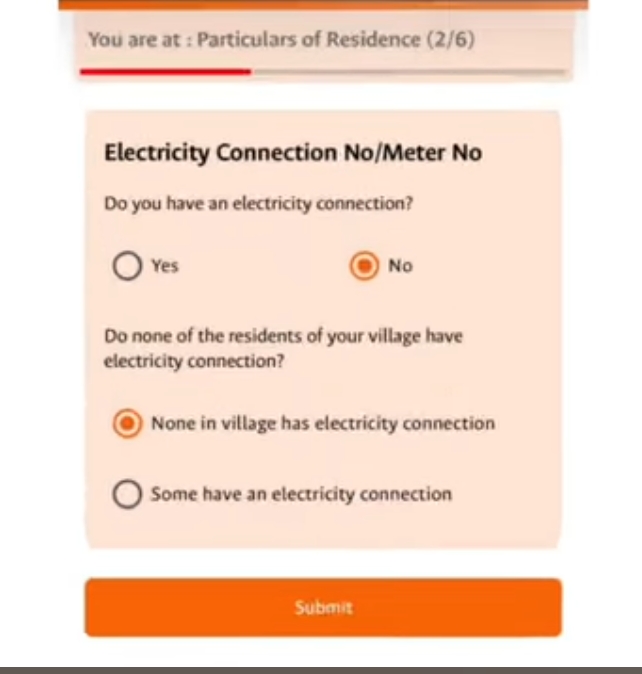
Task: Choose the 'Some have' radio button
Action: pyautogui.click(x=127, y=494)
